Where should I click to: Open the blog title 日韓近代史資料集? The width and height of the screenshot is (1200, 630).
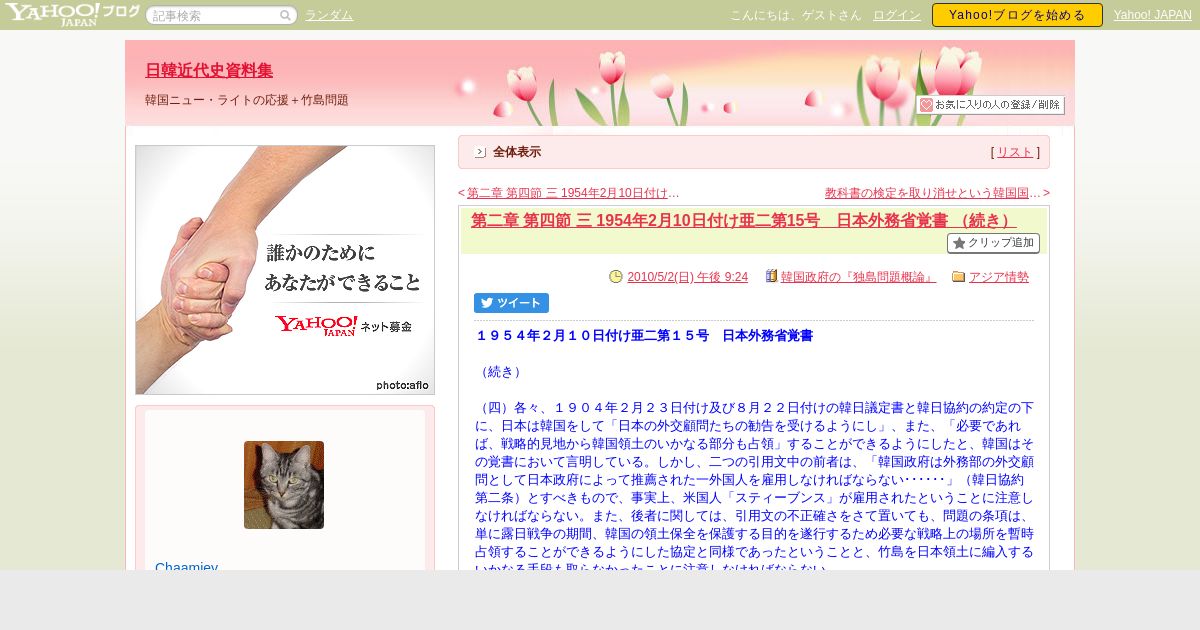point(209,70)
